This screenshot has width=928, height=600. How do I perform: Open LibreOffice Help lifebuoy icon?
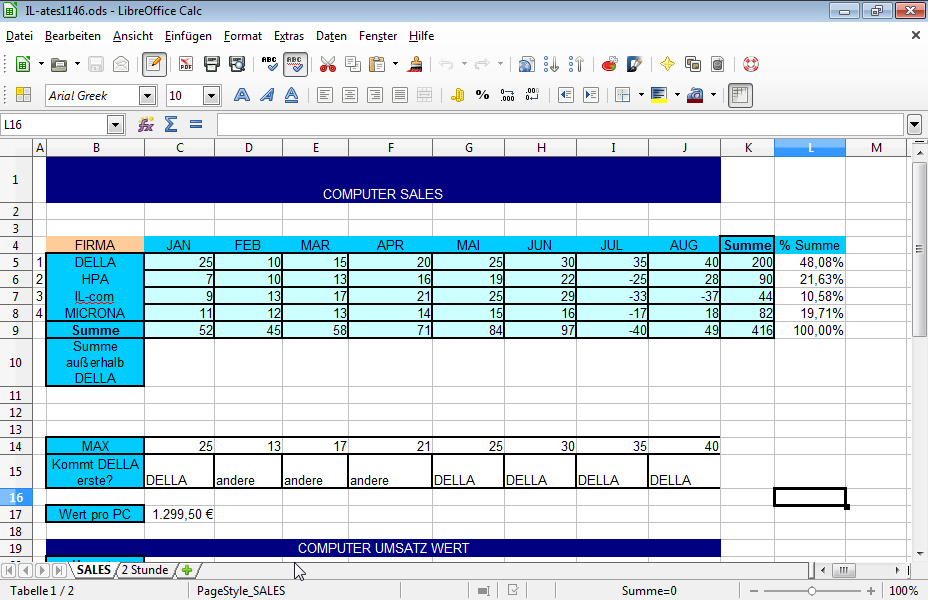751,64
